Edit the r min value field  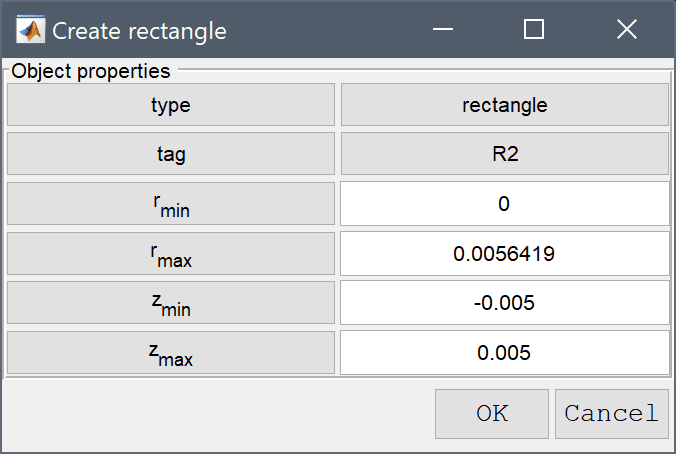[504, 204]
